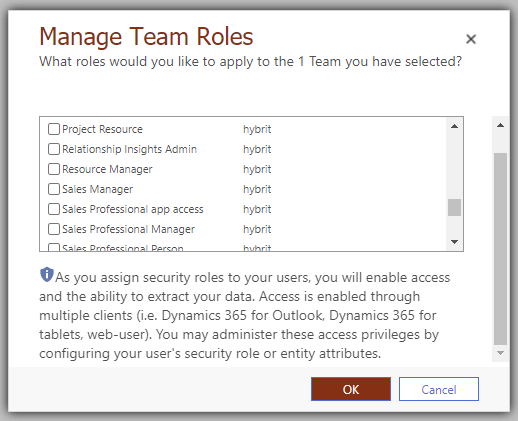The height and width of the screenshot is (421, 518).
Task: Click OK to apply team roles
Action: pos(351,389)
